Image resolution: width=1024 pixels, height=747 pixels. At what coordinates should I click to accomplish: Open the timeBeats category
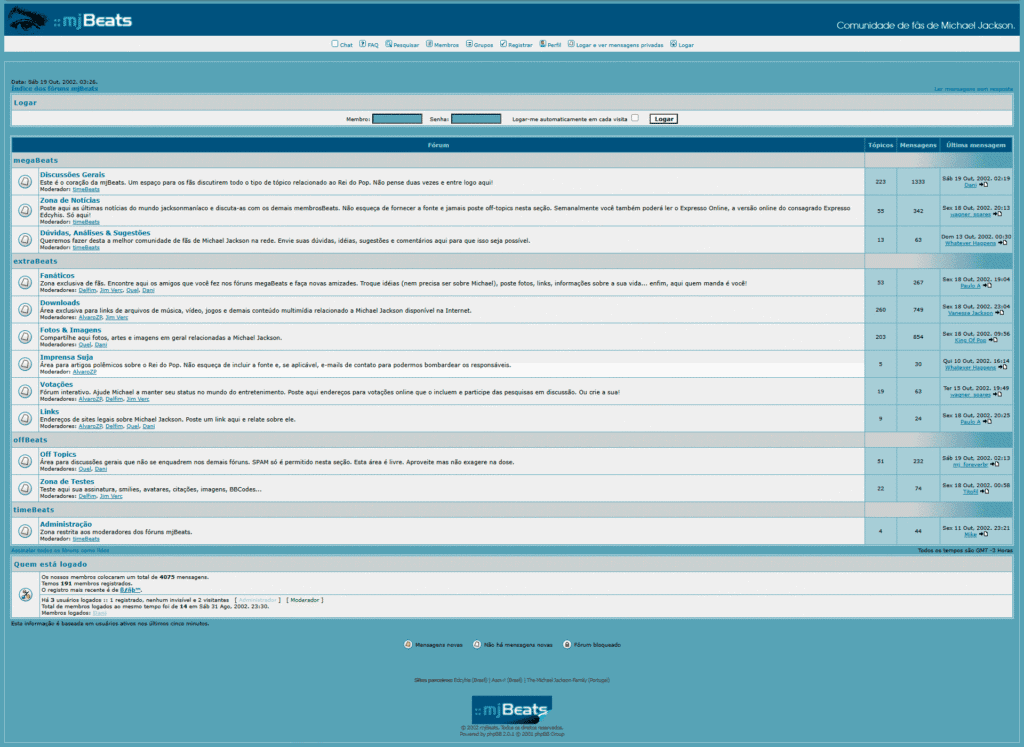click(34, 510)
